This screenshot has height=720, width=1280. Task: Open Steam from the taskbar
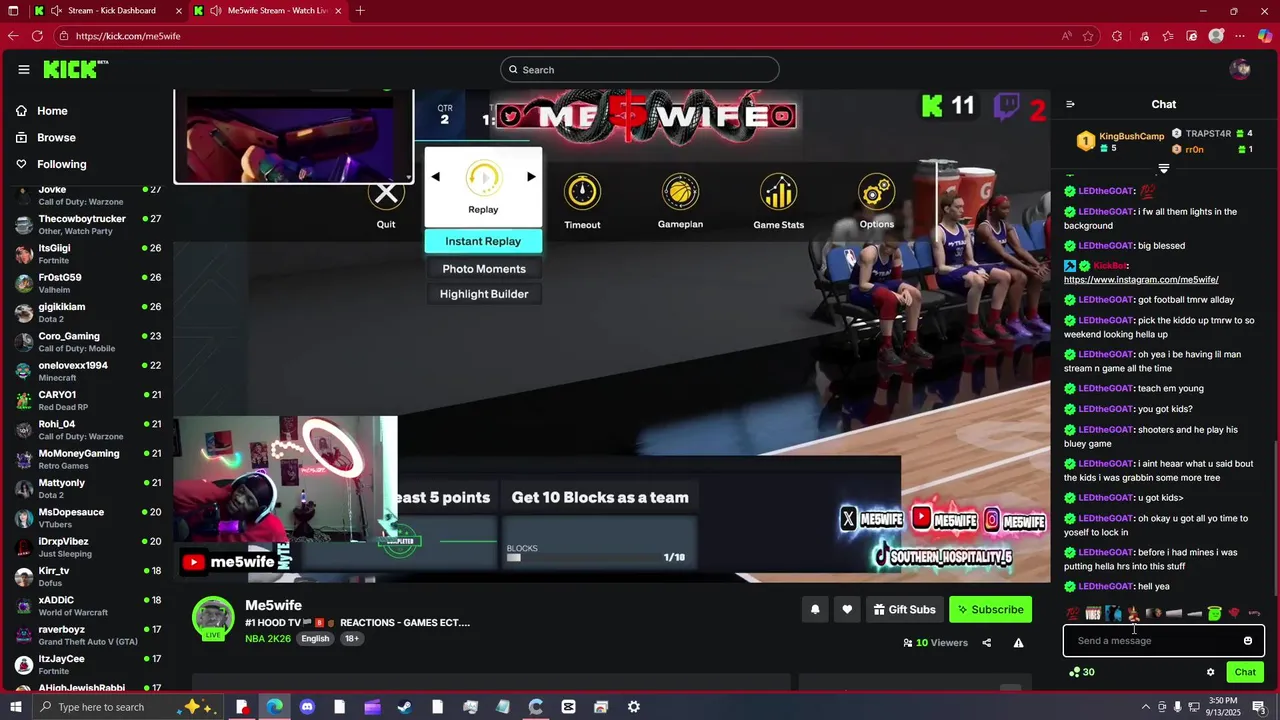click(x=405, y=707)
